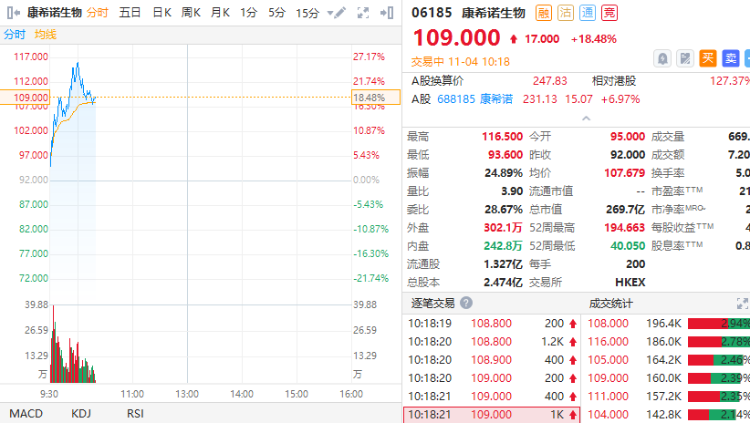Collapse the left panel with arrow icon

click(13, 12)
